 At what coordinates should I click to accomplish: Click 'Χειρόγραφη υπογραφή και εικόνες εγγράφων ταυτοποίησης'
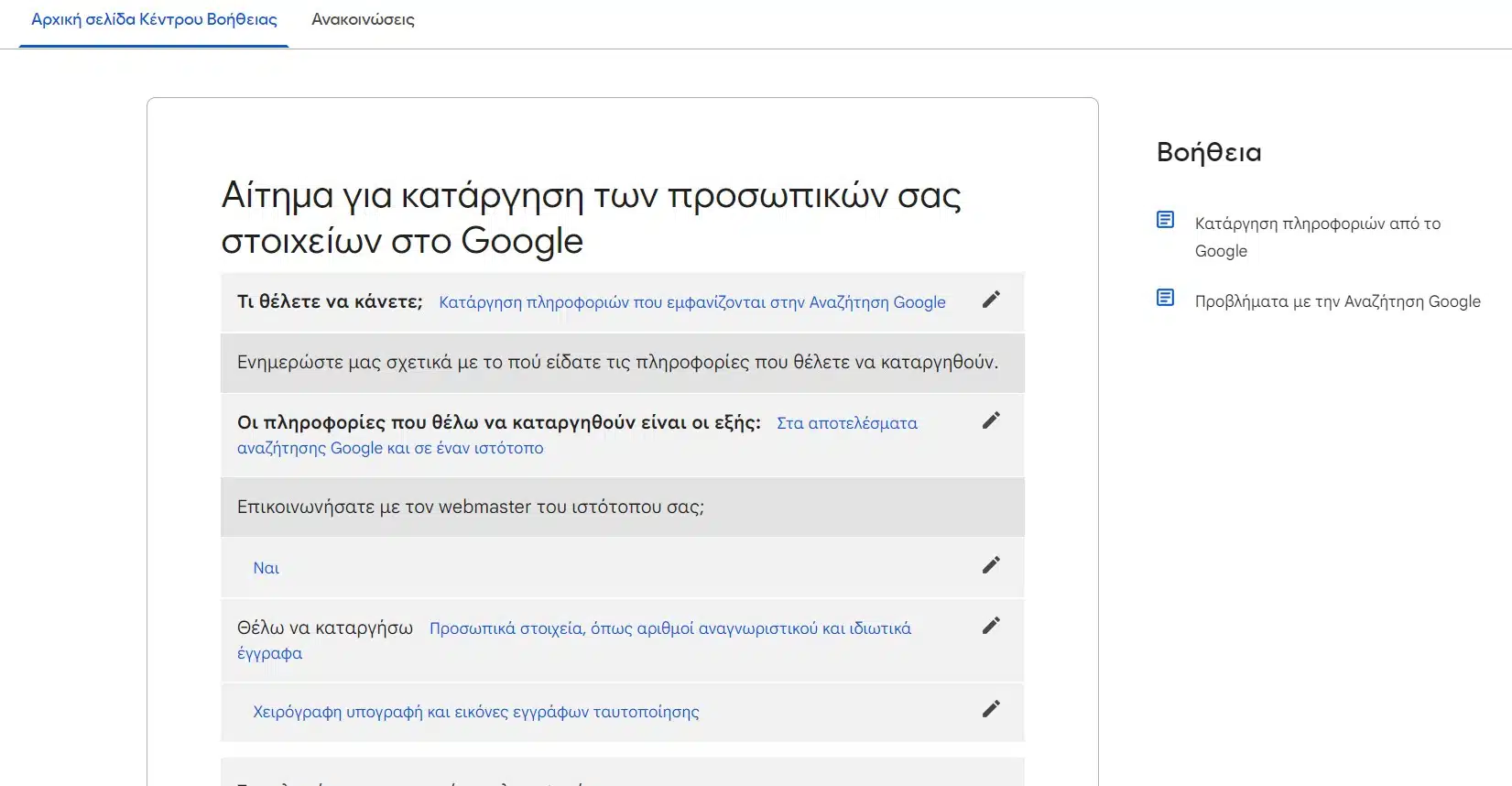[x=476, y=712]
